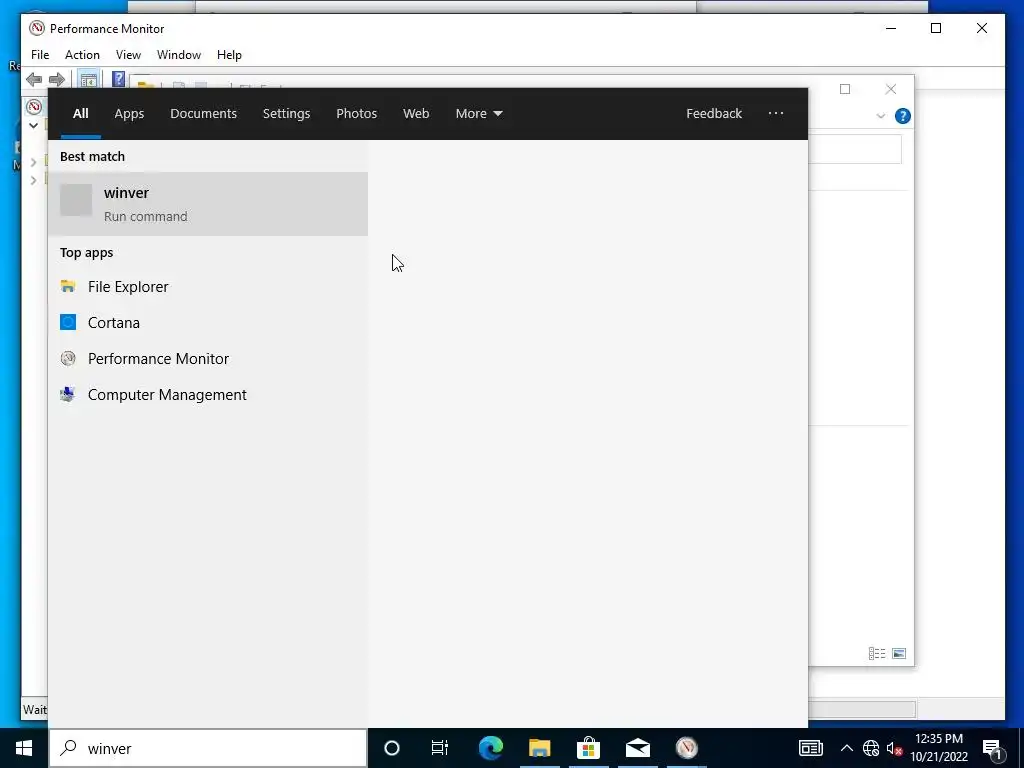Launch Microsoft Edge from taskbar
The width and height of the screenshot is (1024, 768).
pyautogui.click(x=491, y=748)
